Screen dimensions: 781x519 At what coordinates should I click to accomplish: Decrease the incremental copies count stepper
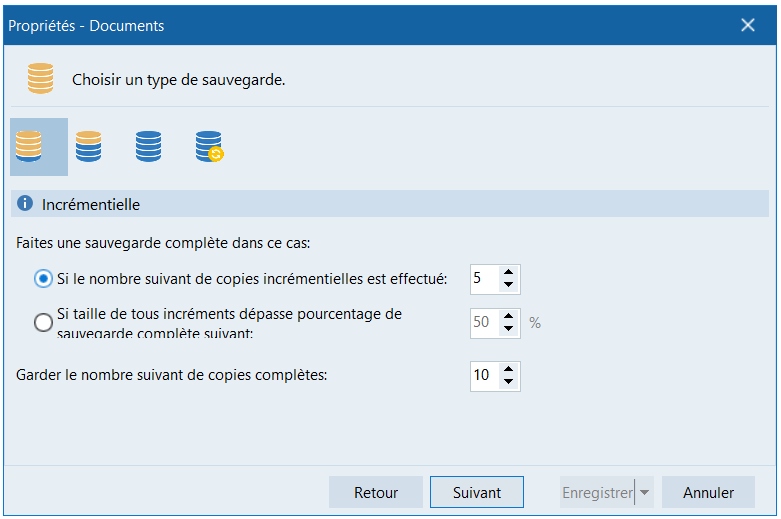pyautogui.click(x=508, y=286)
